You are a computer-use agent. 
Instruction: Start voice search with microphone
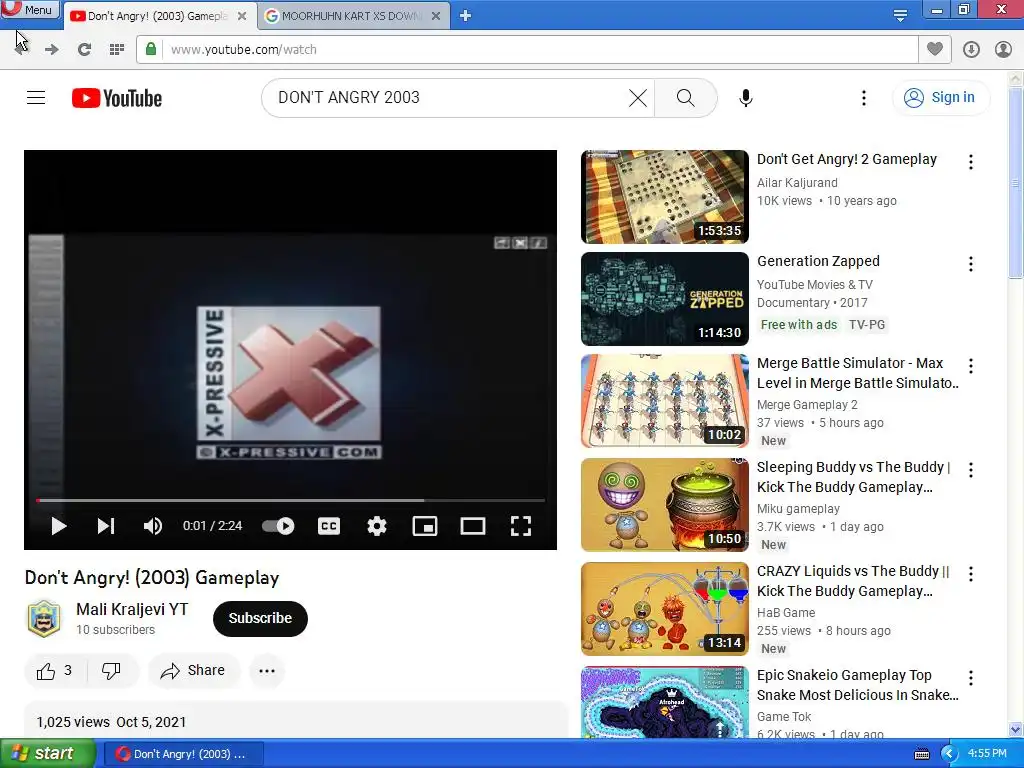pos(746,98)
